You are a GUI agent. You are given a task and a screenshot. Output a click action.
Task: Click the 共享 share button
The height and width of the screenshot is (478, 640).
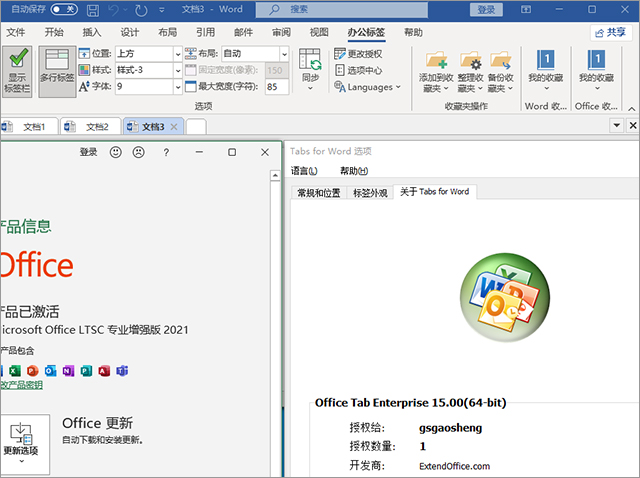pyautogui.click(x=611, y=33)
